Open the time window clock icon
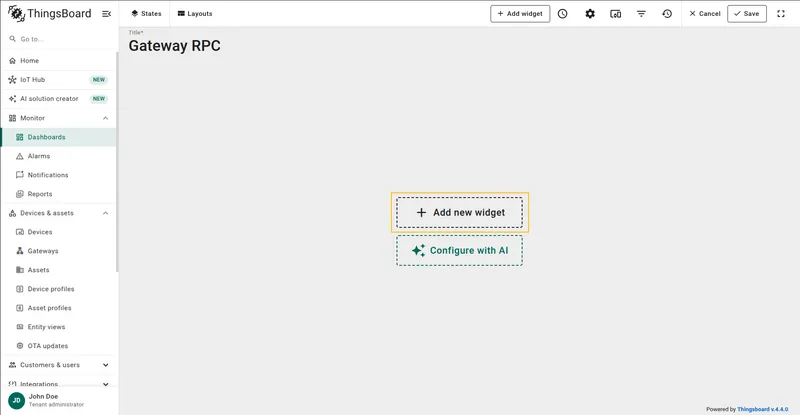The height and width of the screenshot is (415, 800). click(x=562, y=14)
